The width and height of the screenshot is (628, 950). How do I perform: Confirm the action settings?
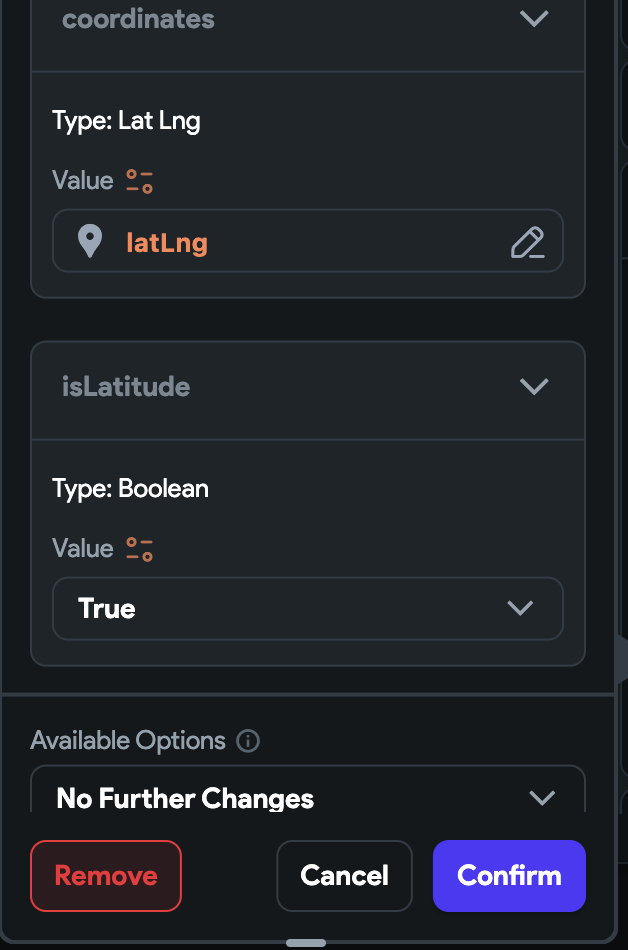click(509, 876)
